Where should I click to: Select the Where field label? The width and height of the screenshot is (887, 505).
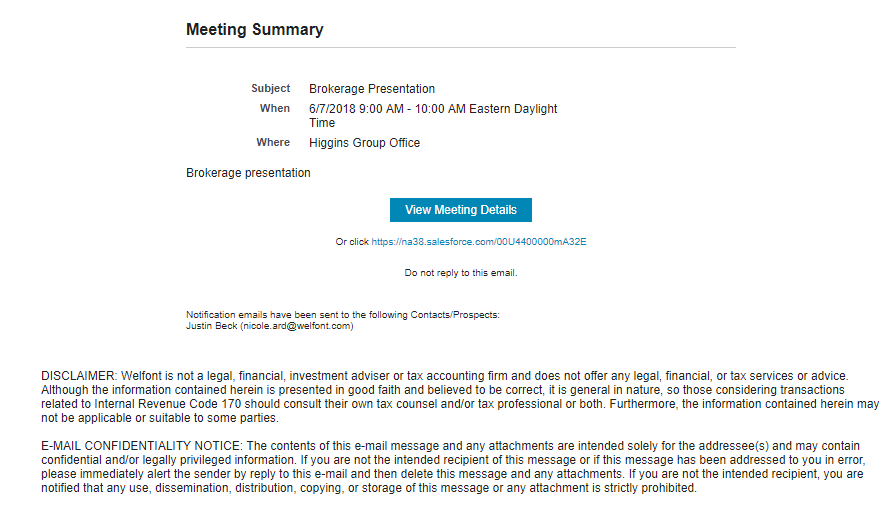[x=273, y=142]
